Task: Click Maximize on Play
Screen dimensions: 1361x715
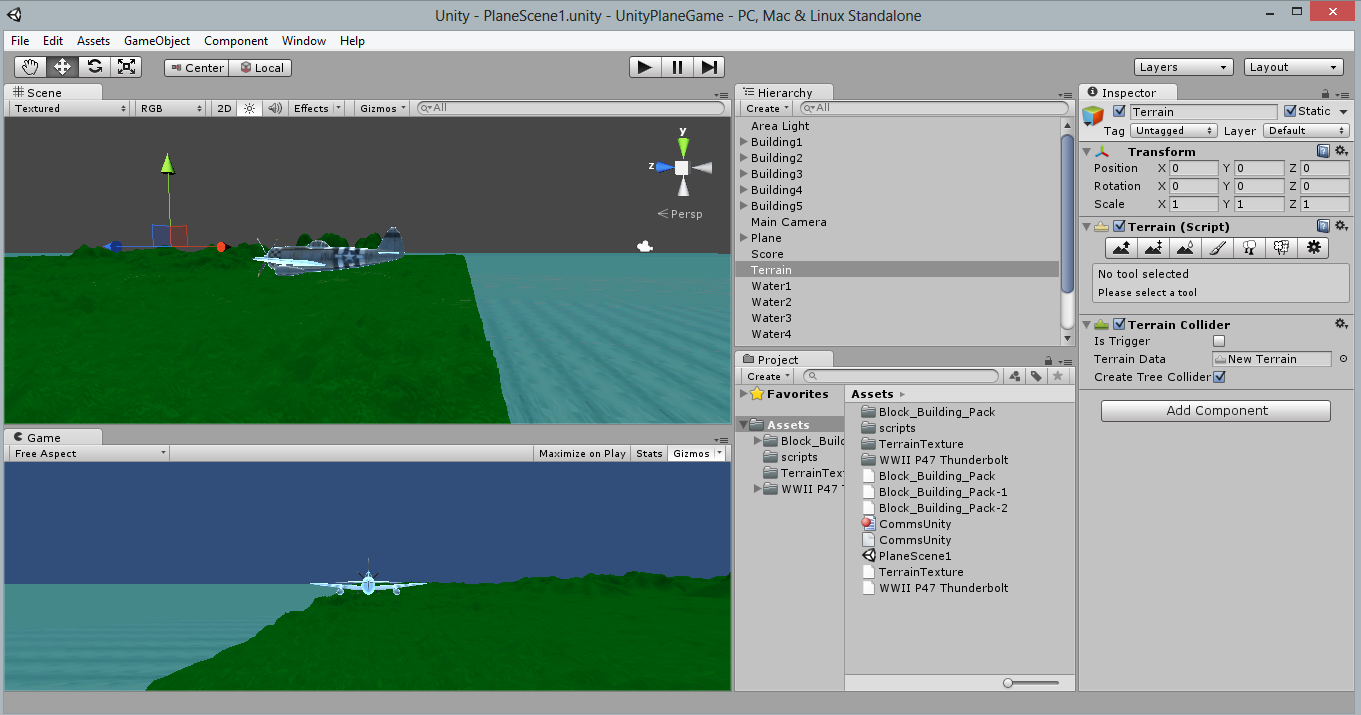Action: click(582, 452)
